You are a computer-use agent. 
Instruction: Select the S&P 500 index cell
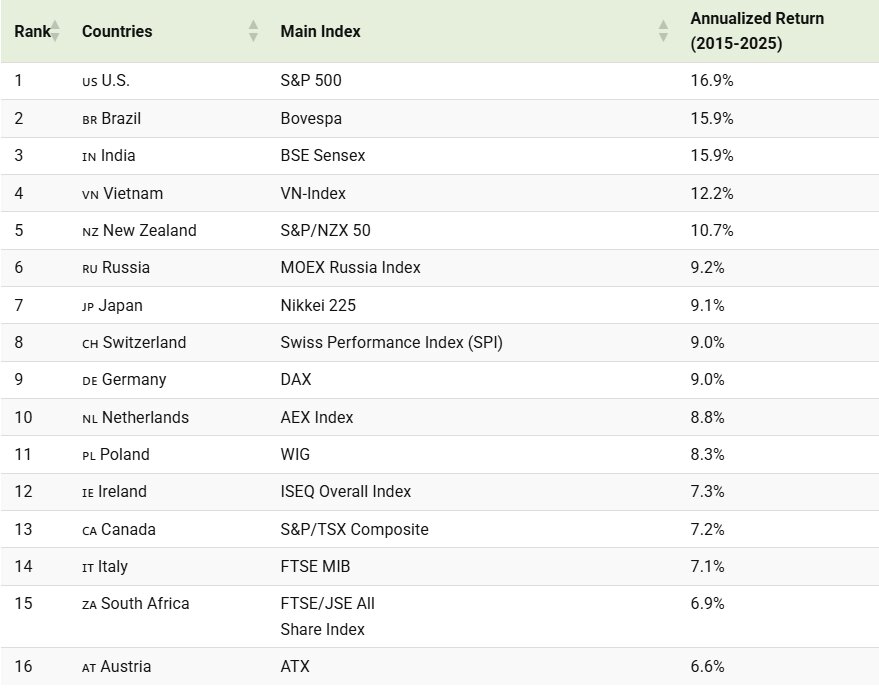tap(311, 81)
